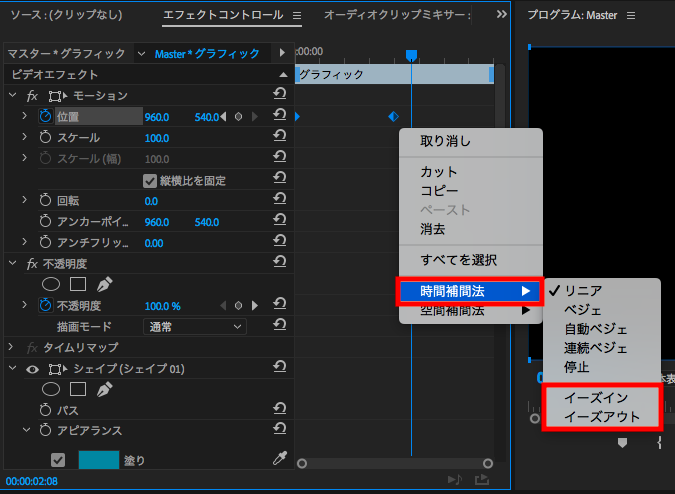Viewport: 675px width, 494px height.
Task: Toggle timeline view with play triangle button
Action: [x=282, y=52]
